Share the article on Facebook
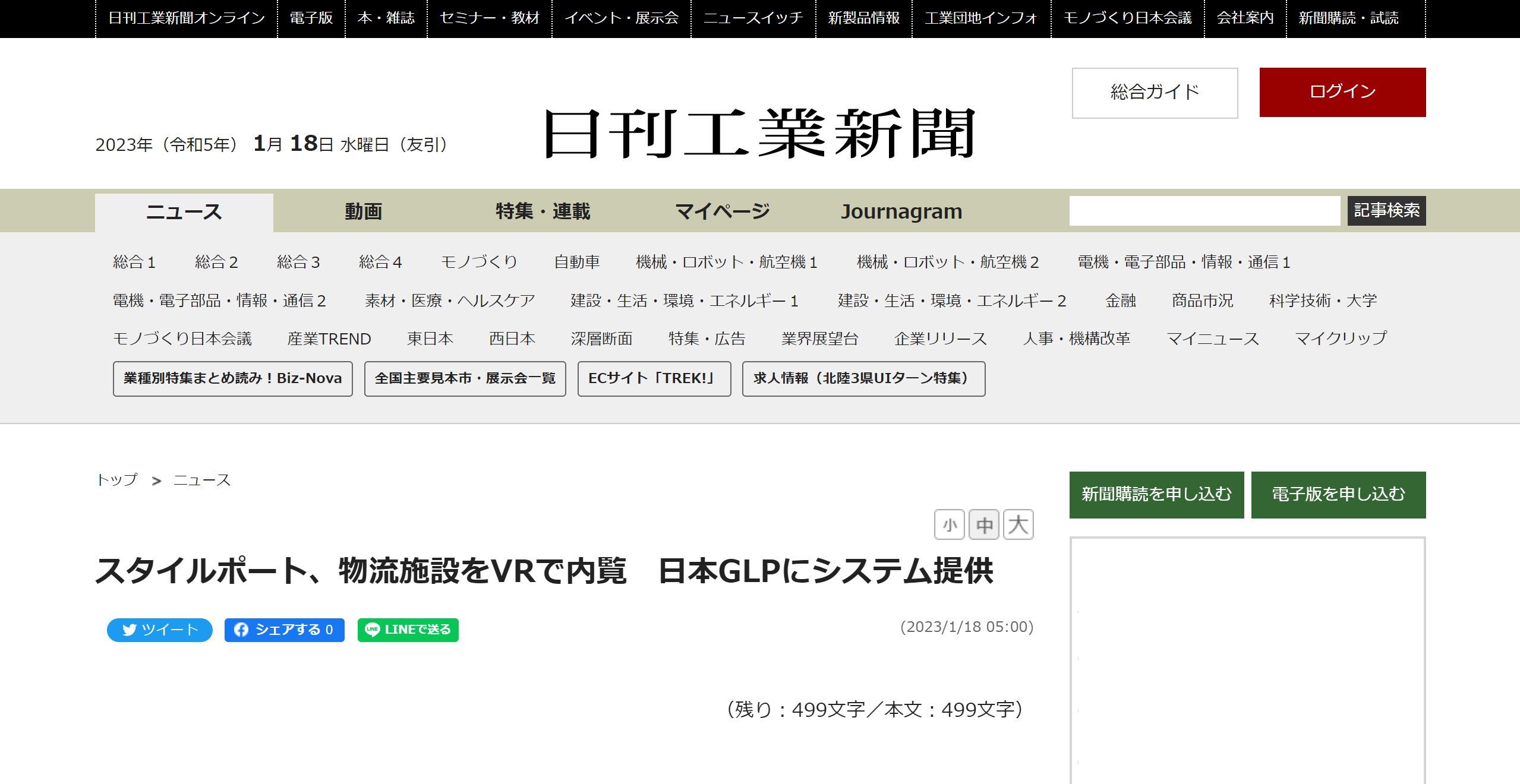 pyautogui.click(x=284, y=630)
